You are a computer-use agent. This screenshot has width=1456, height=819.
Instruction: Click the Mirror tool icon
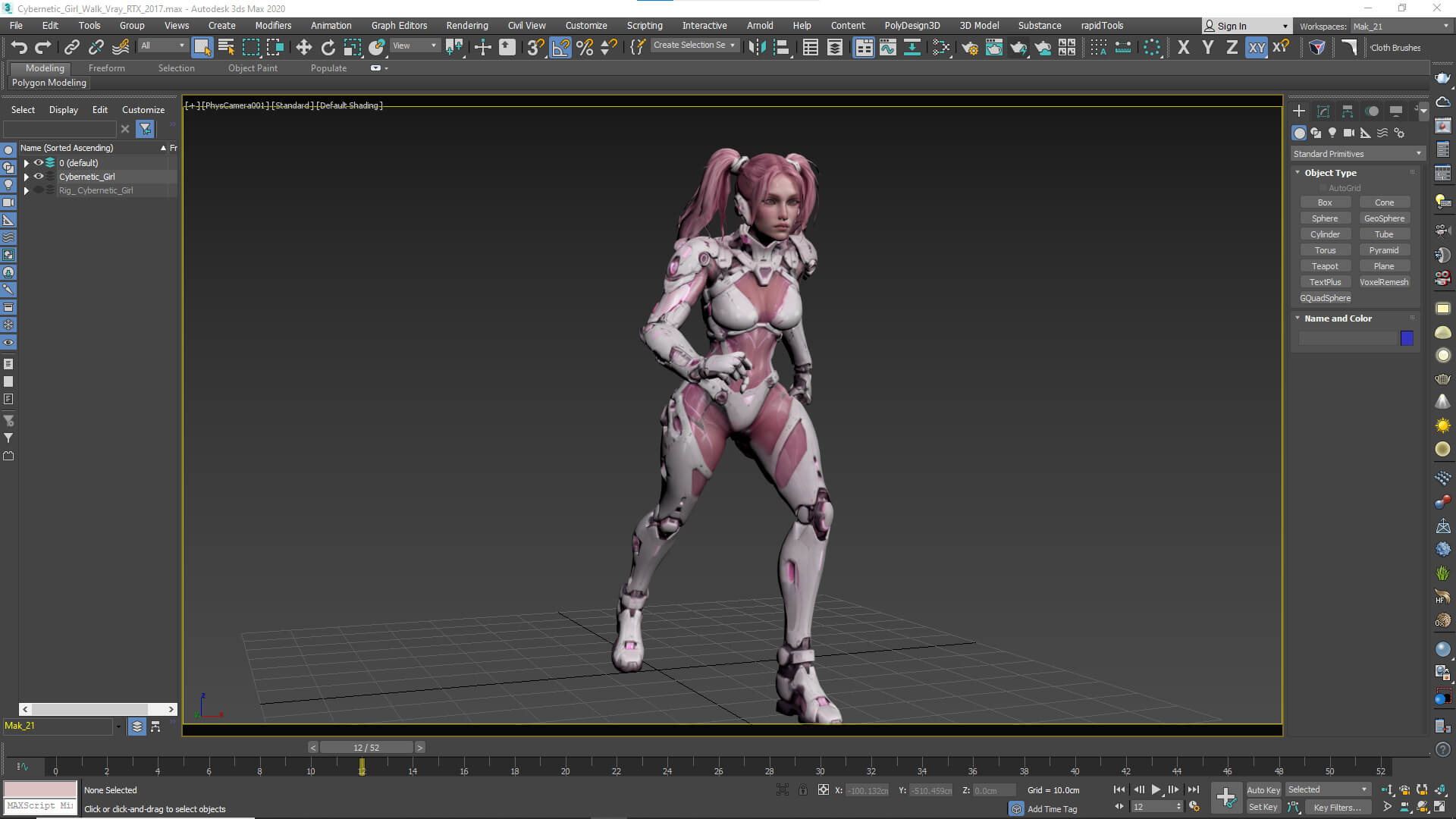tap(756, 48)
